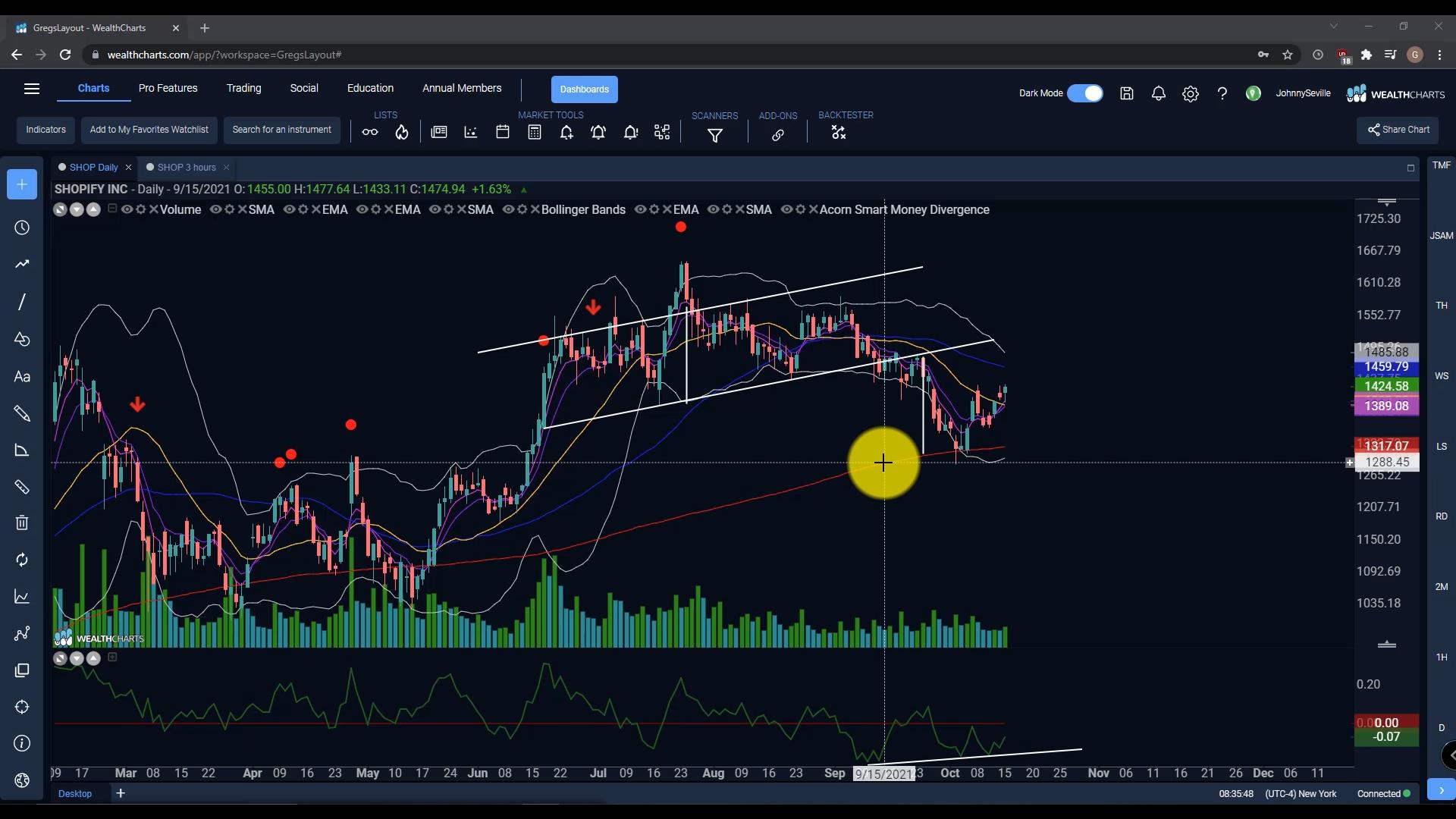Screen dimensions: 1456x819
Task: Select the trend line arrow drawing tool
Action: pyautogui.click(x=22, y=264)
